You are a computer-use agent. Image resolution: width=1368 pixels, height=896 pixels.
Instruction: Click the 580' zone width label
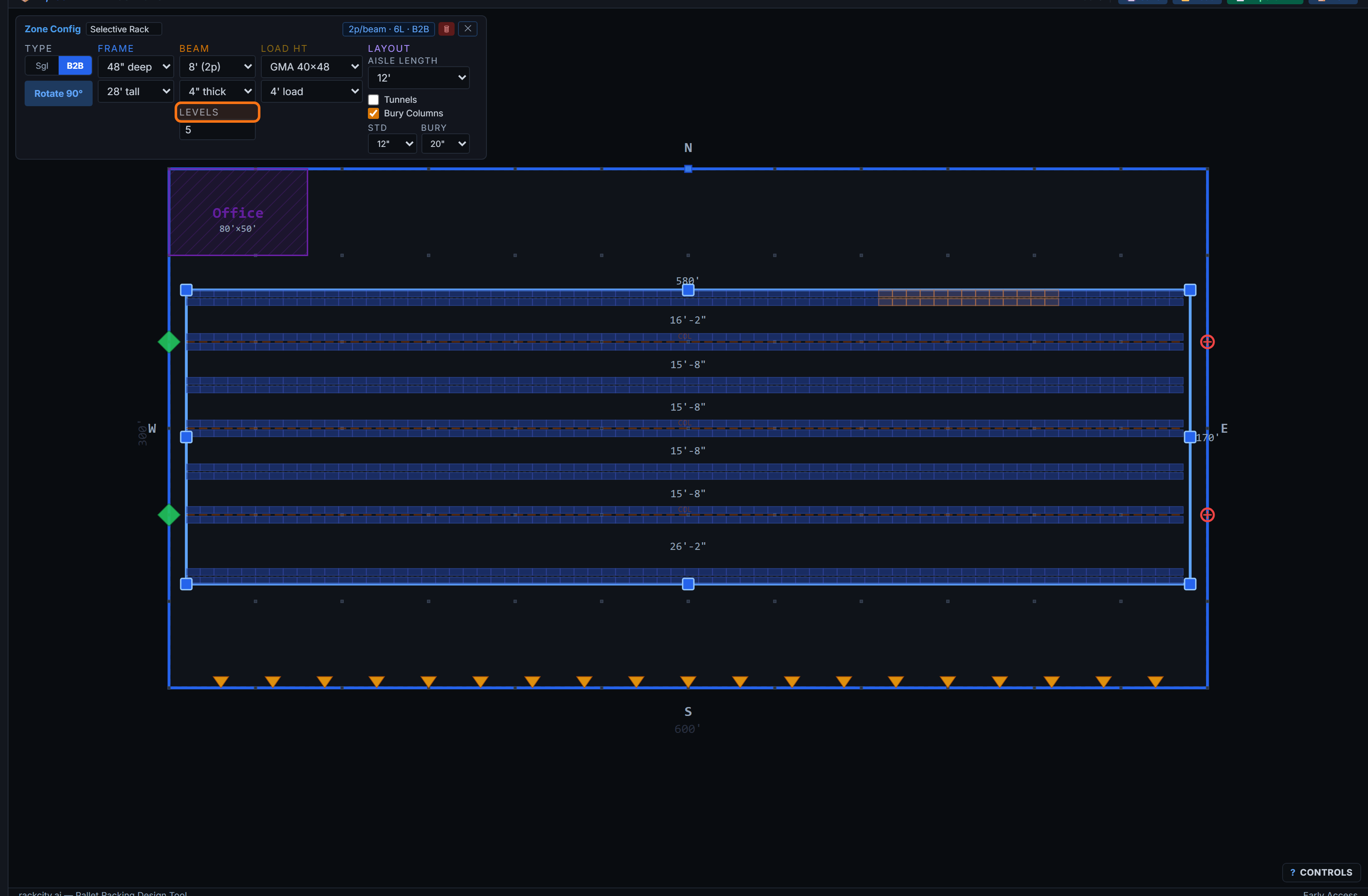tap(688, 281)
